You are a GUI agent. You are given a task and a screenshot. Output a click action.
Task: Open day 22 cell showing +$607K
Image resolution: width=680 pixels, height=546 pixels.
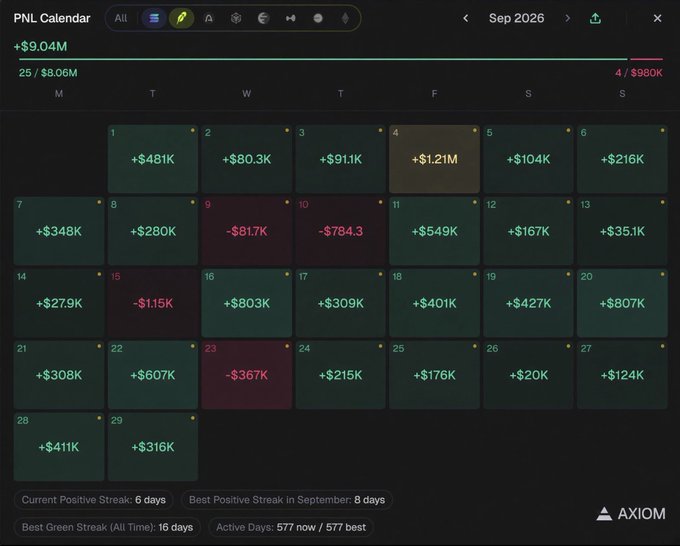pos(153,375)
